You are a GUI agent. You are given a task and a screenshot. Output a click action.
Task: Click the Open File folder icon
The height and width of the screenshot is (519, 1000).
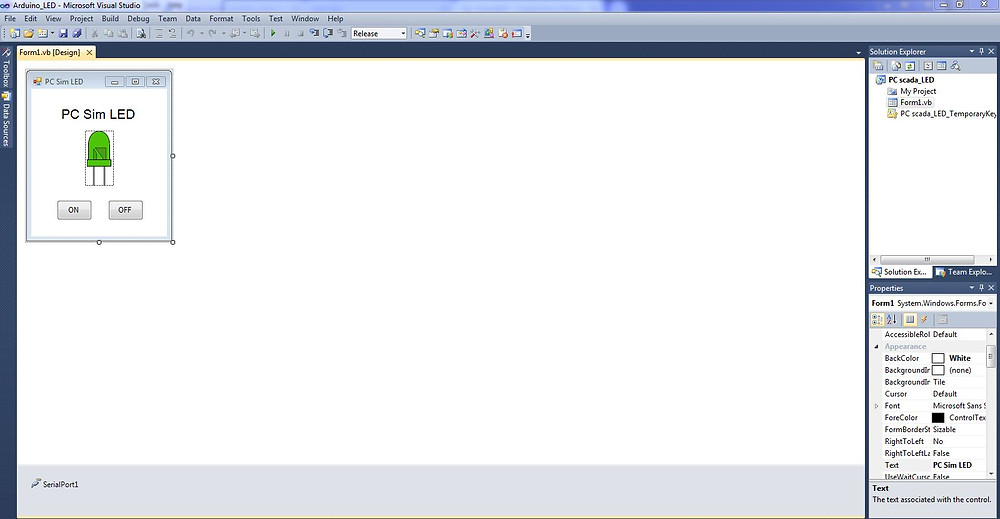(x=28, y=33)
